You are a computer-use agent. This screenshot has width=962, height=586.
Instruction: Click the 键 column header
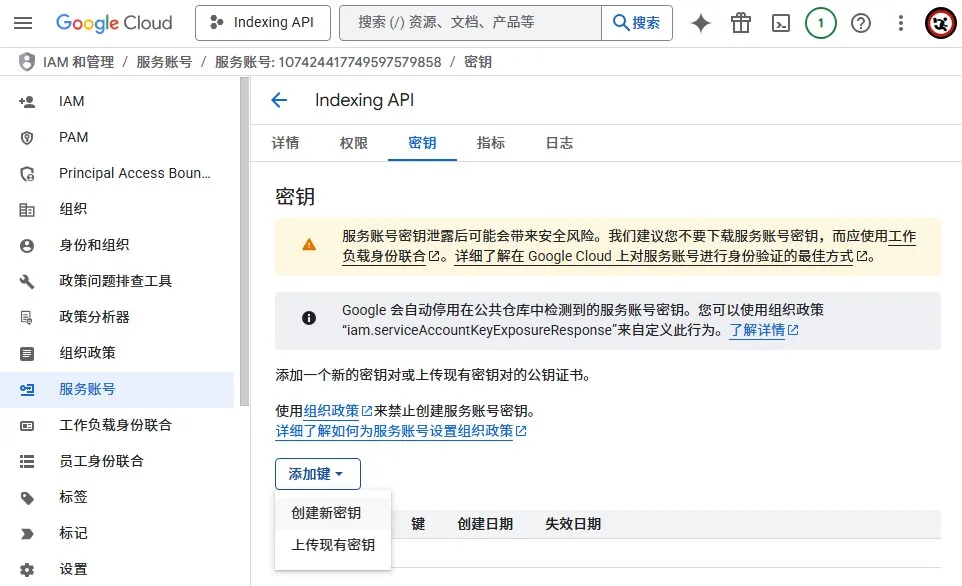418,524
